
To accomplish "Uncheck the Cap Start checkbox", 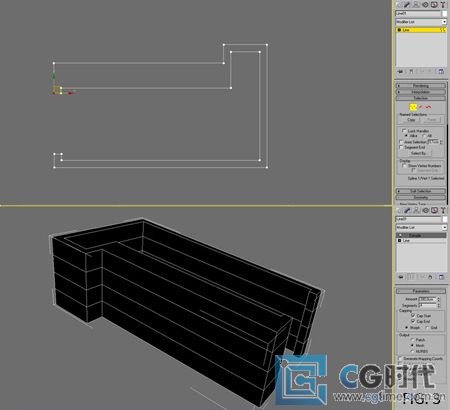I will tap(413, 315).
